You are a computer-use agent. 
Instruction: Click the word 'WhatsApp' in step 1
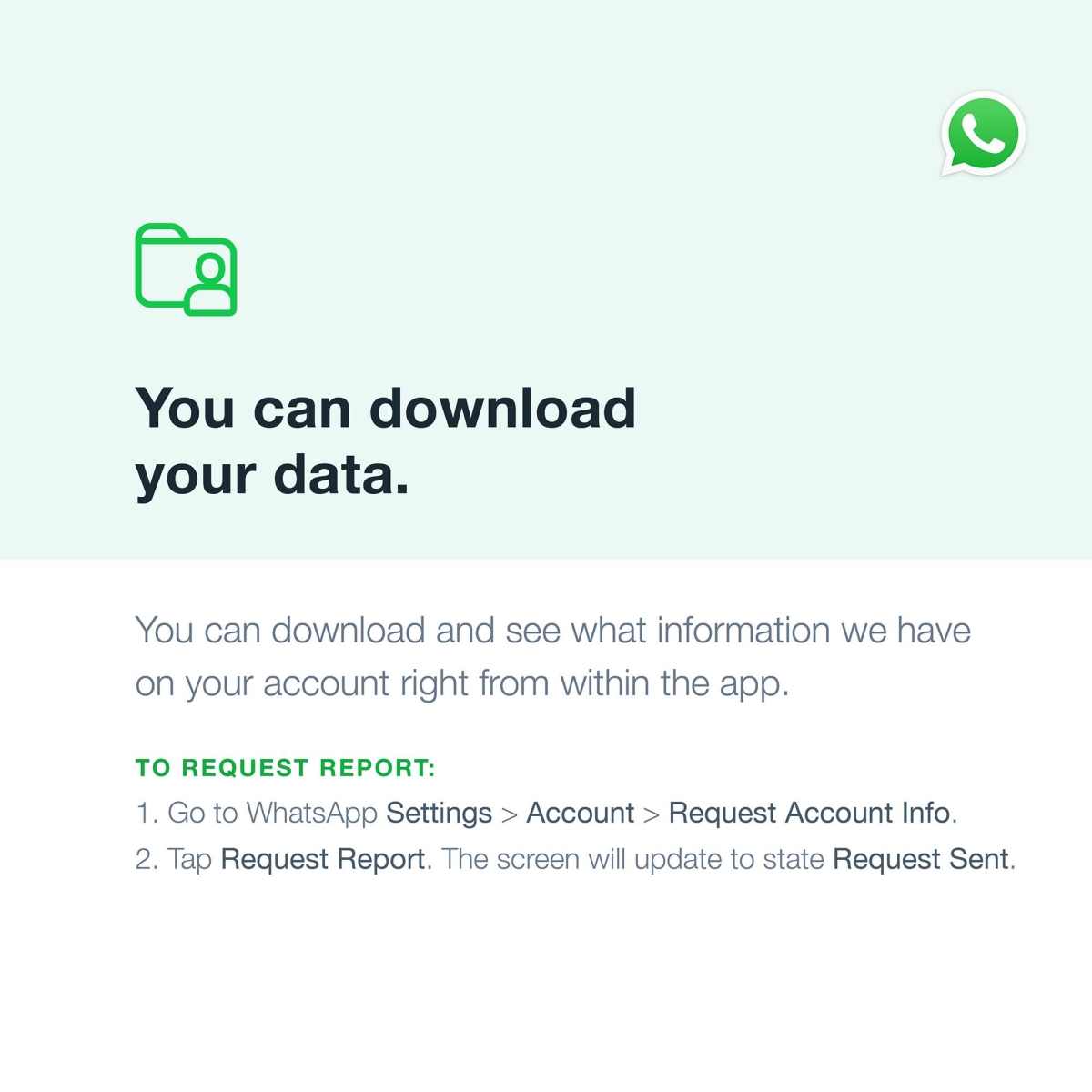311,813
